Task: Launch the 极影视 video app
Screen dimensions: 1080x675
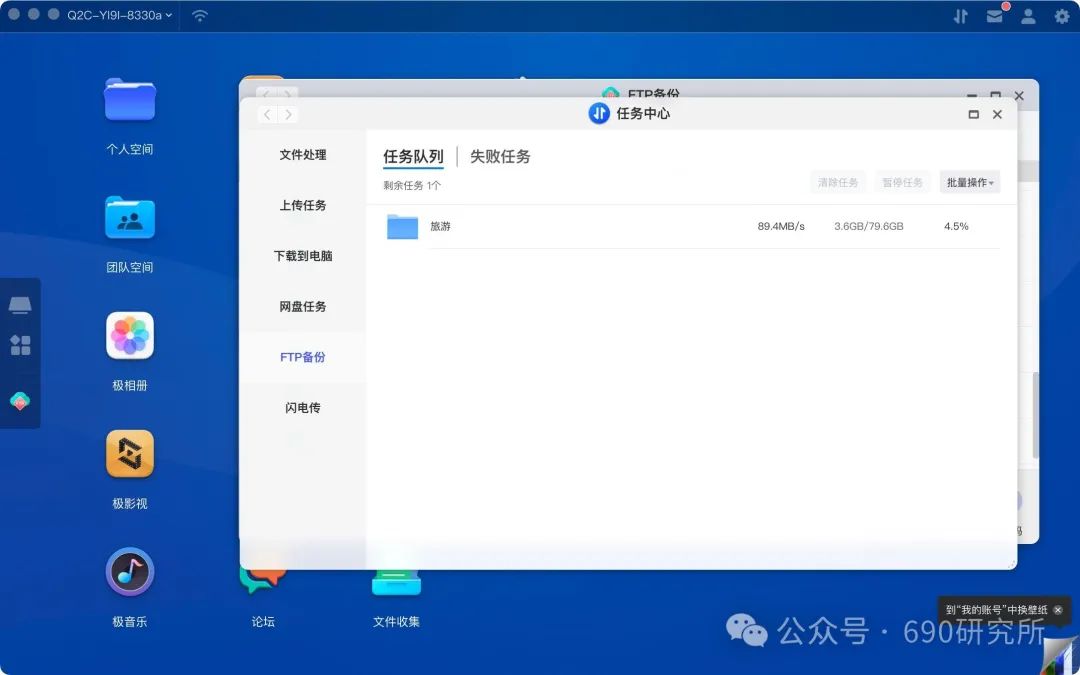Action: click(129, 453)
